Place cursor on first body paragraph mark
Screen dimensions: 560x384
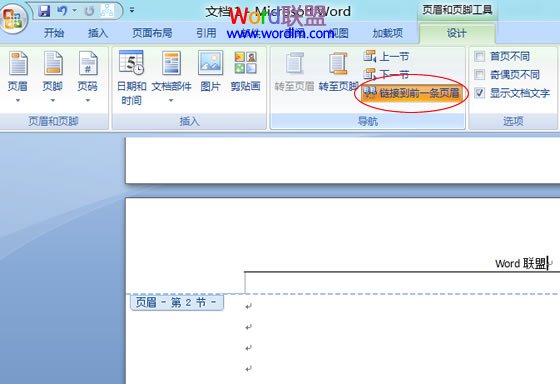tap(249, 306)
